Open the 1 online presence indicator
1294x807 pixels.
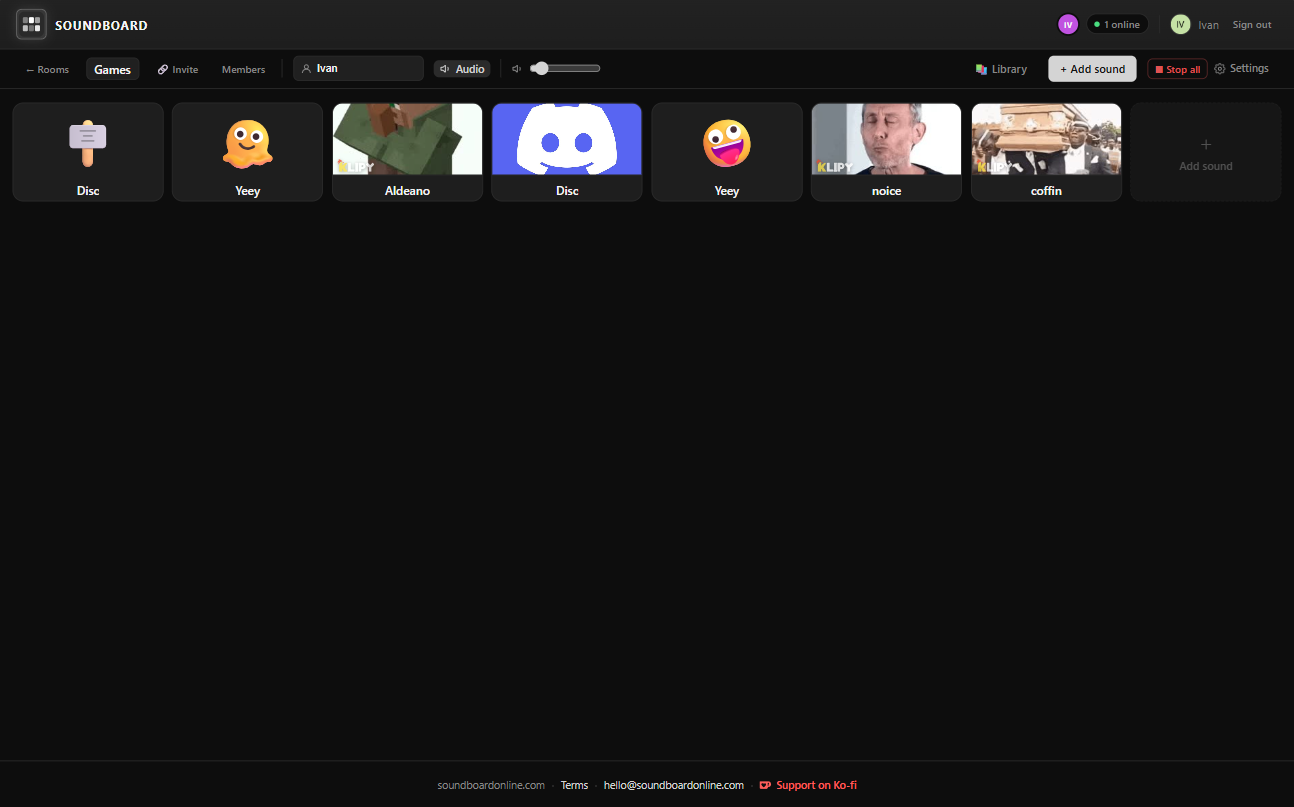click(1117, 23)
